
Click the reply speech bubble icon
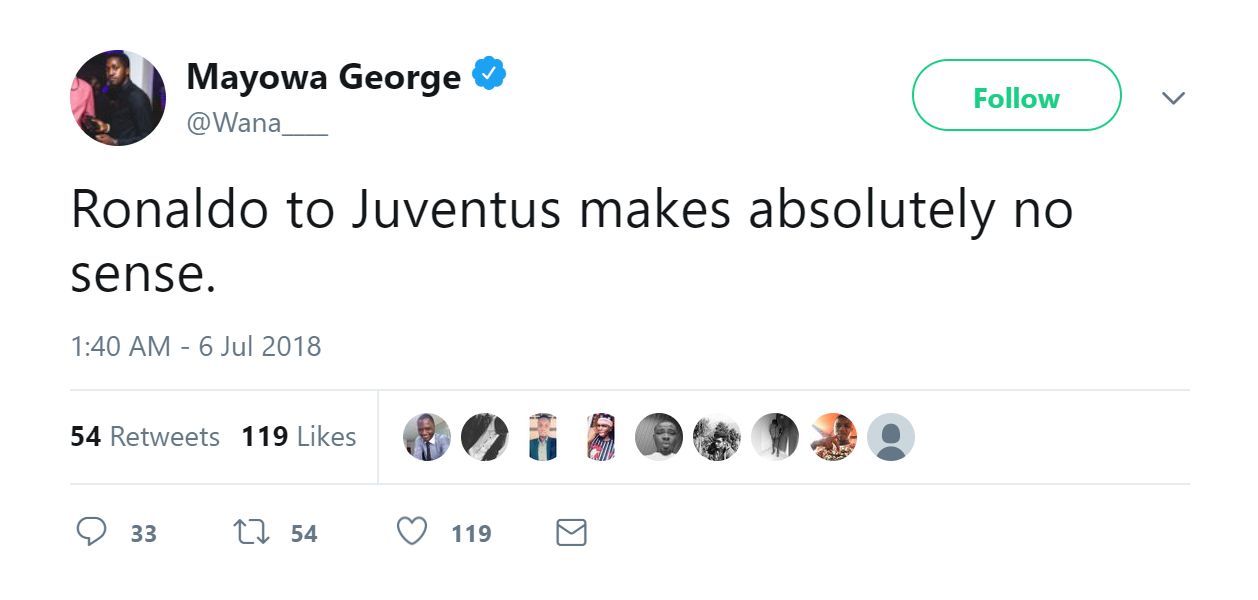(94, 533)
